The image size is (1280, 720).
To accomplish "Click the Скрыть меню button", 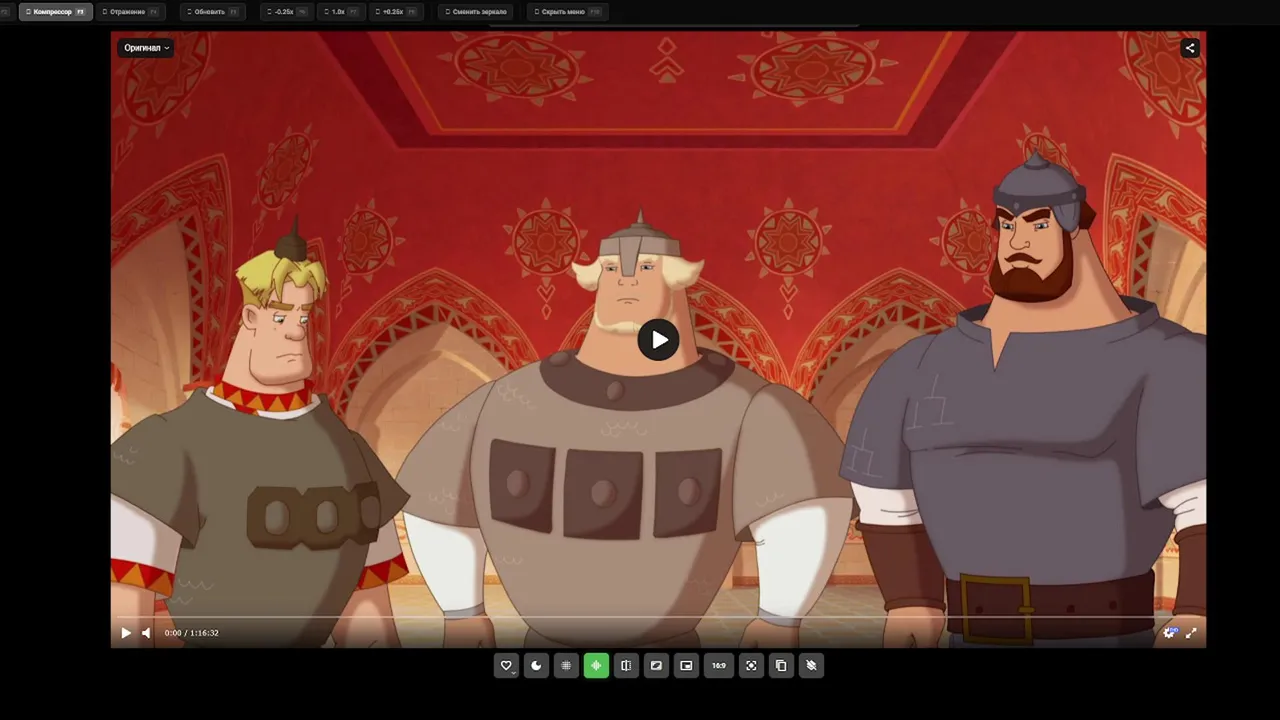I will point(567,12).
